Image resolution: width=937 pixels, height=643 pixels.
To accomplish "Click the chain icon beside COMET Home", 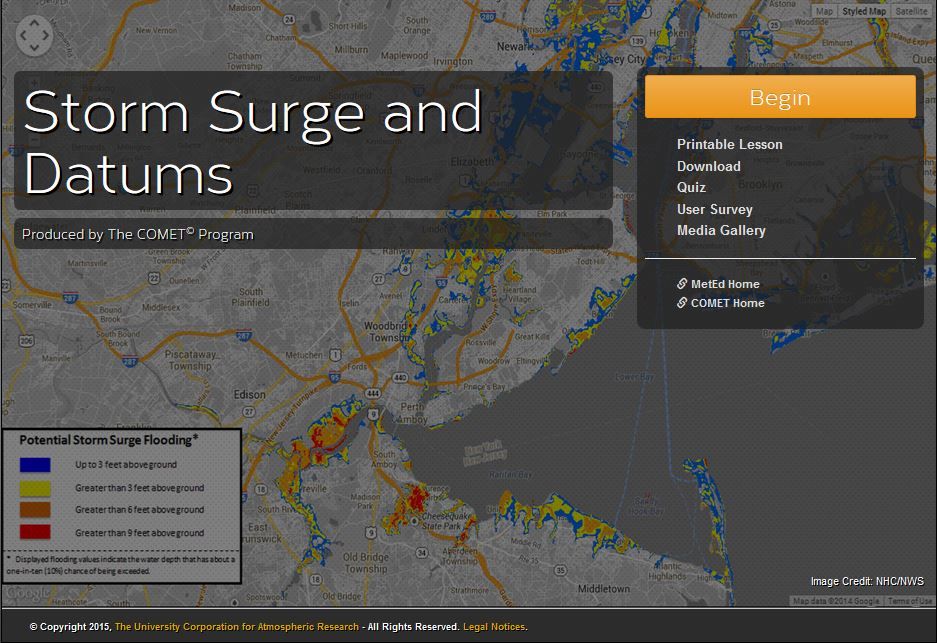I will (x=682, y=303).
